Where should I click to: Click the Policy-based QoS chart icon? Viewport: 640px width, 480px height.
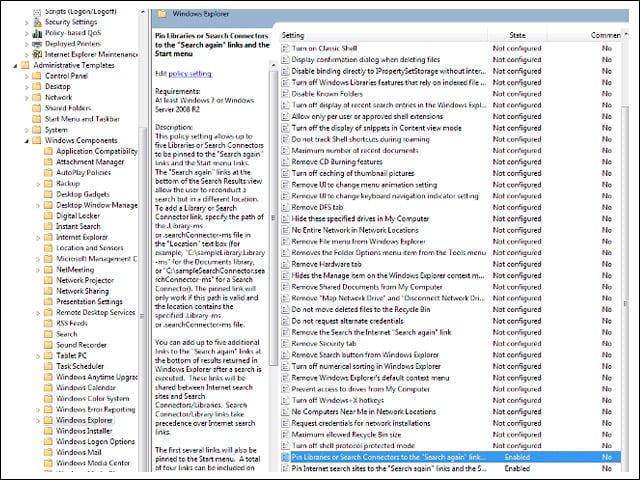(x=37, y=33)
